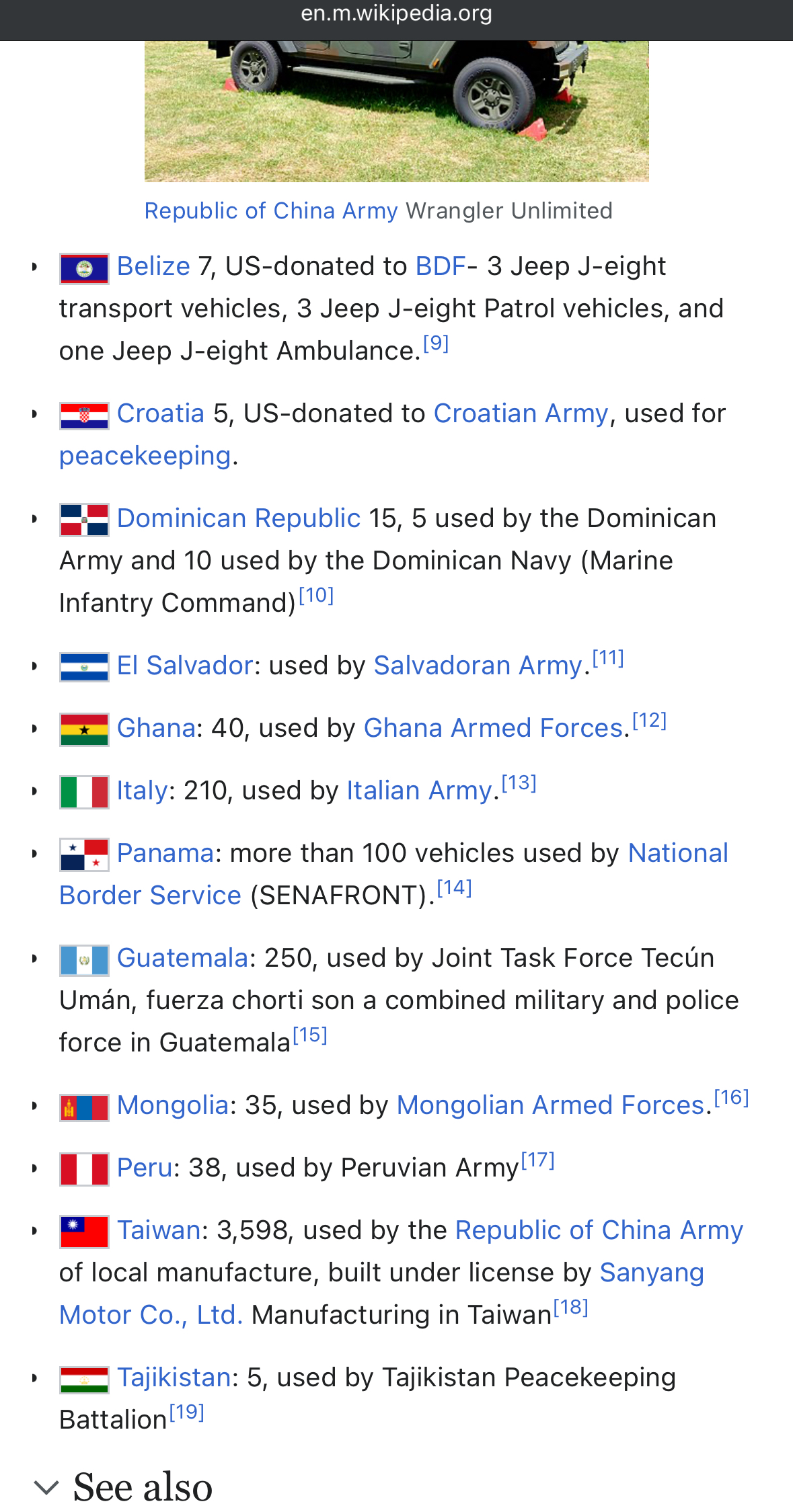Click the Panama flag icon
Image resolution: width=793 pixels, height=1512 pixels.
[84, 855]
